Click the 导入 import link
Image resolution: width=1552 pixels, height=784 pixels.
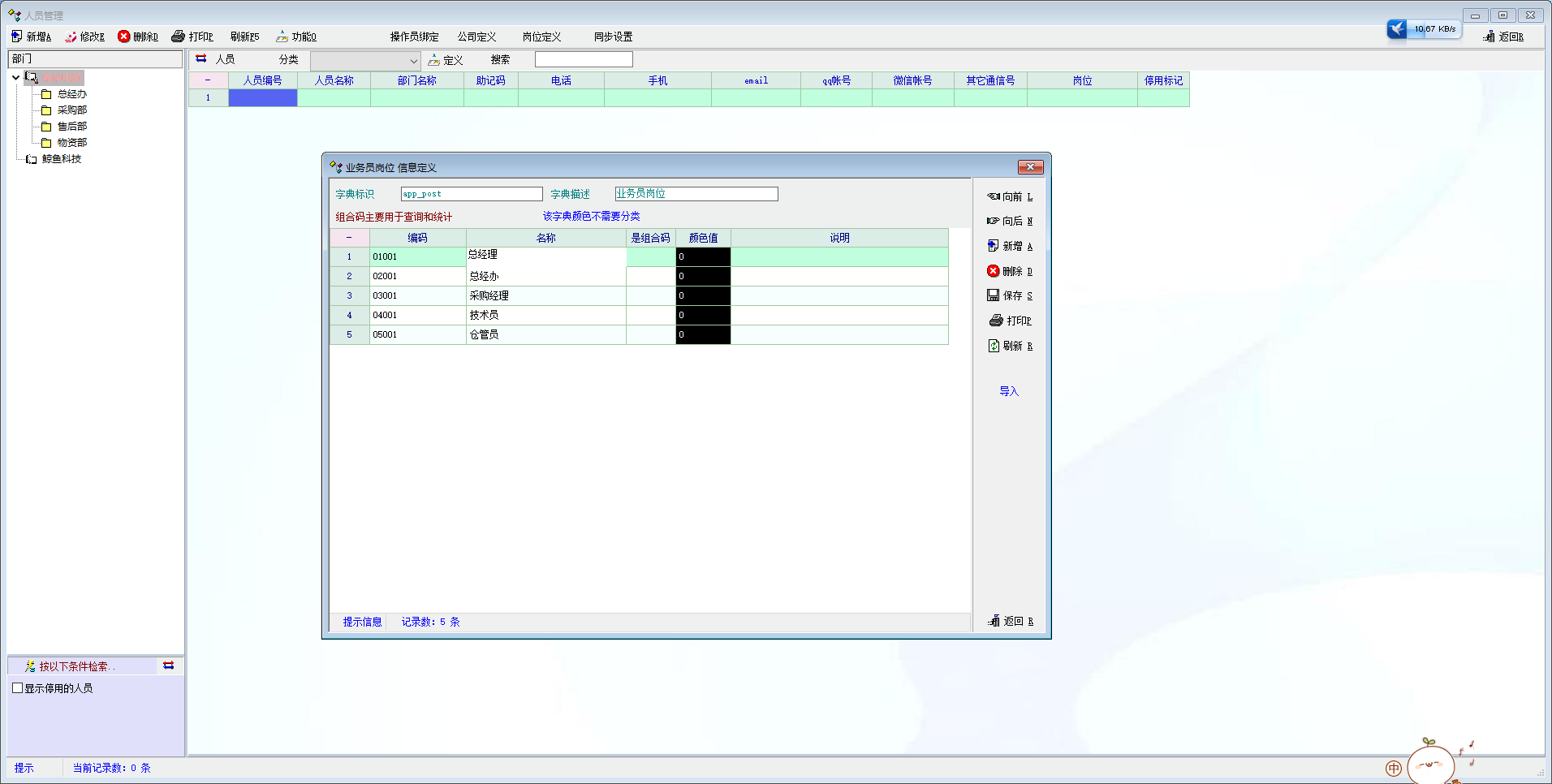[x=1008, y=391]
